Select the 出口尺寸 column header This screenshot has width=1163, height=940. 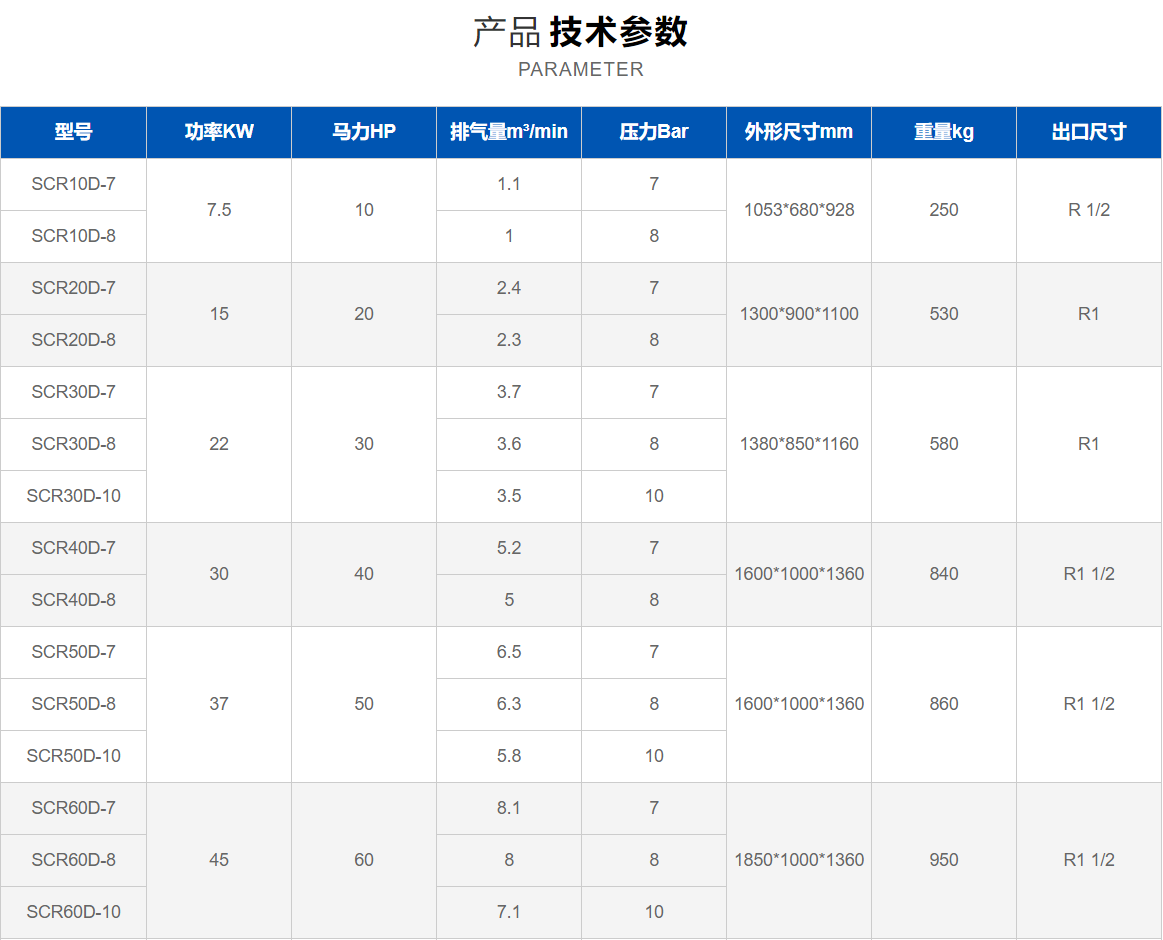point(1089,132)
